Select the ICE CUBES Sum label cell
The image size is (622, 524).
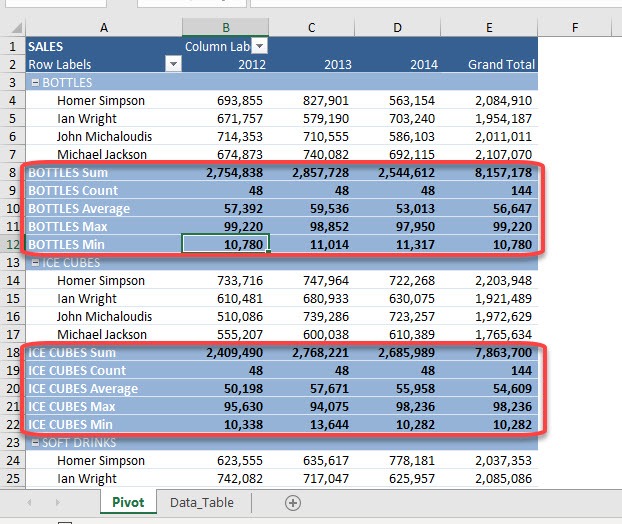pyautogui.click(x=104, y=352)
